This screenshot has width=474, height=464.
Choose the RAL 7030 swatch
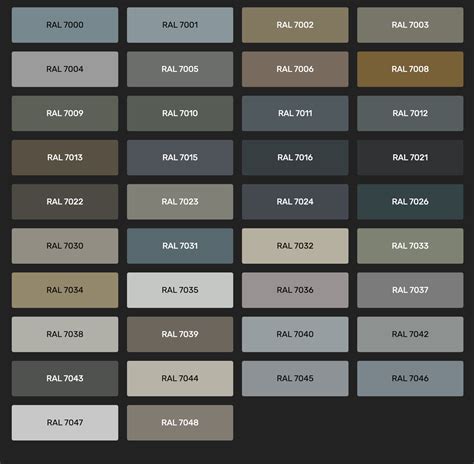[65, 246]
